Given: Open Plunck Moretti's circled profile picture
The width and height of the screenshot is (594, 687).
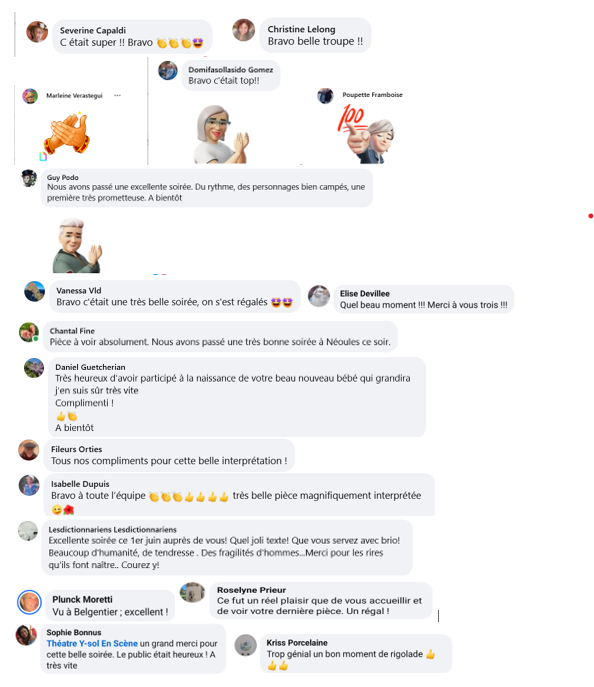Looking at the screenshot, I should pos(29,602).
